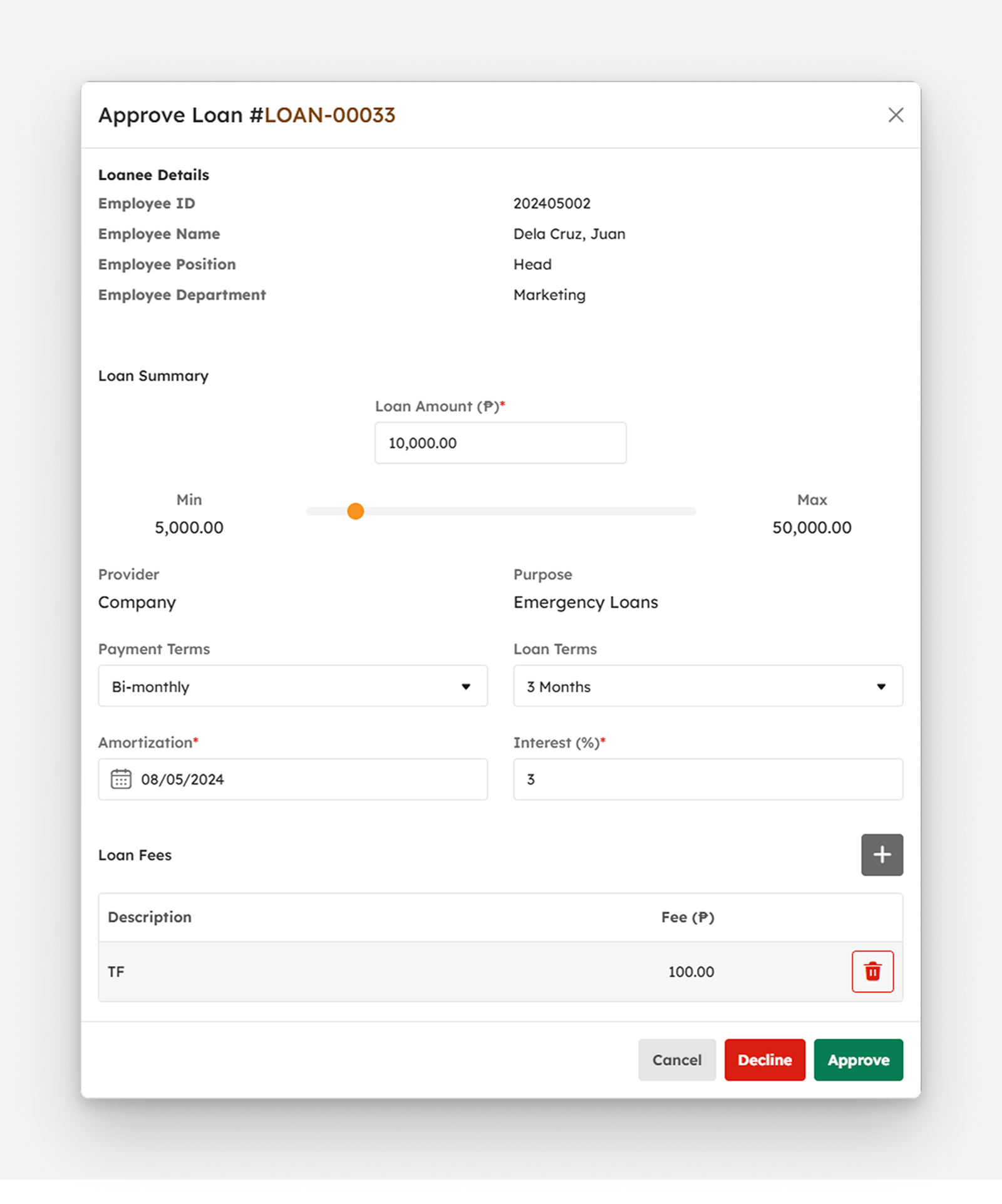Click the Head position value

pyautogui.click(x=532, y=264)
